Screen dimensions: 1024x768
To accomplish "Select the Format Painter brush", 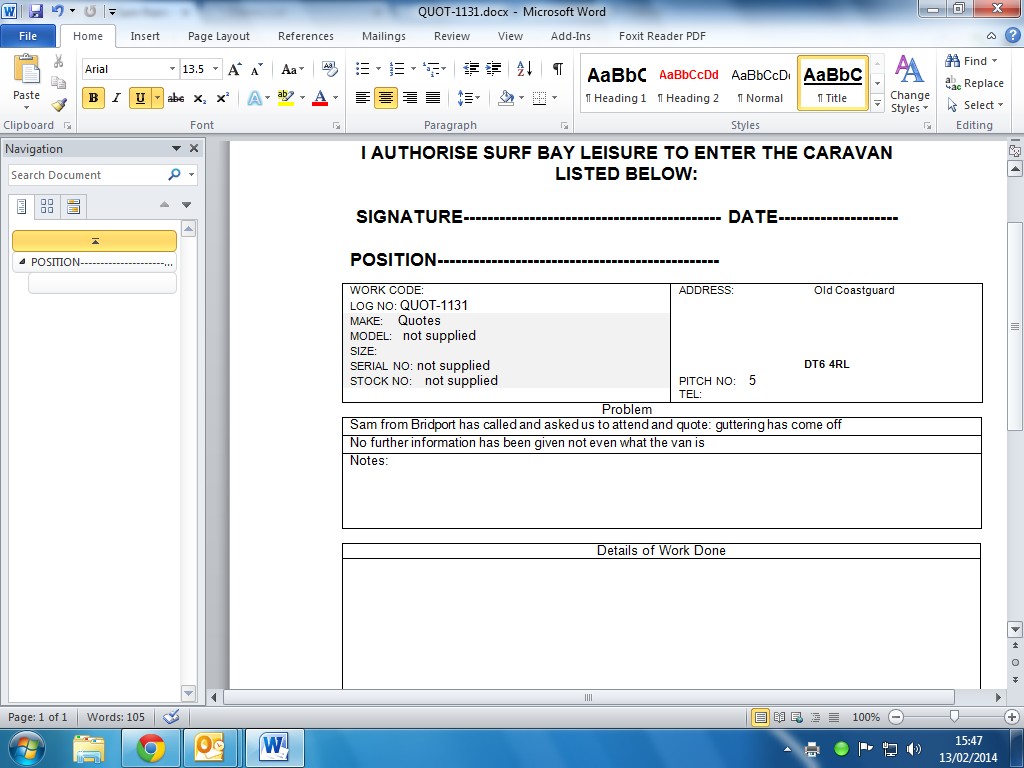I will coord(59,104).
